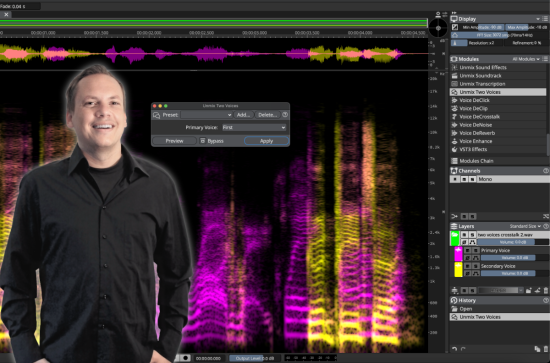550x363 pixels.
Task: Click the help icon in Unmix dialog
Action: (x=285, y=115)
